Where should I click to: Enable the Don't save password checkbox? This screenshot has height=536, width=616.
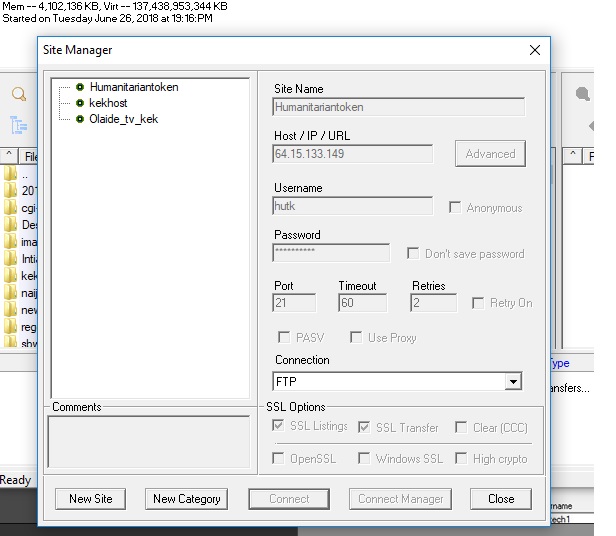click(413, 254)
